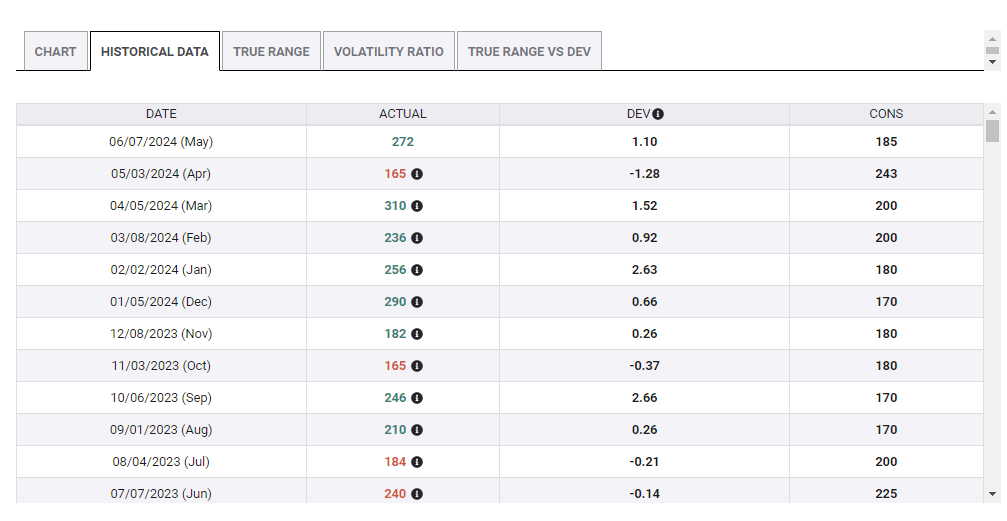
Task: Click info icon beside June's 240 value
Action: 417,494
